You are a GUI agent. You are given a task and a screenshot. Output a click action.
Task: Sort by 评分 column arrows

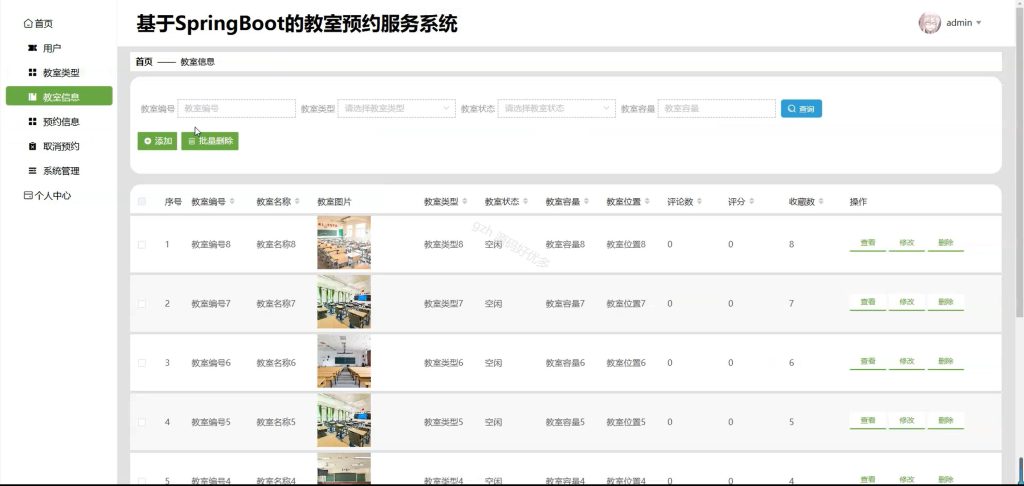click(x=751, y=201)
